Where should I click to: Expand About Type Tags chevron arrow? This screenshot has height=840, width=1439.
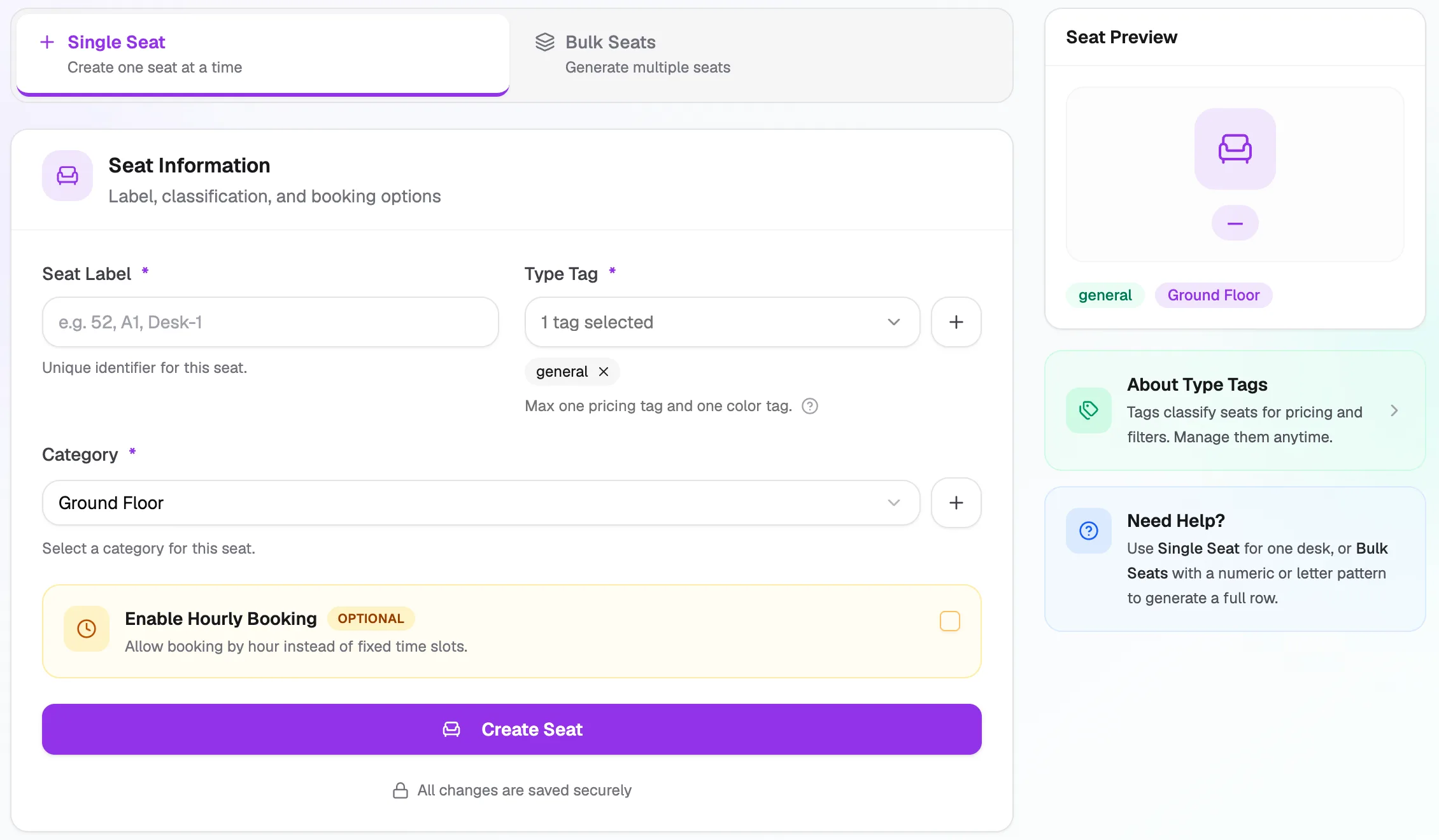point(1394,410)
